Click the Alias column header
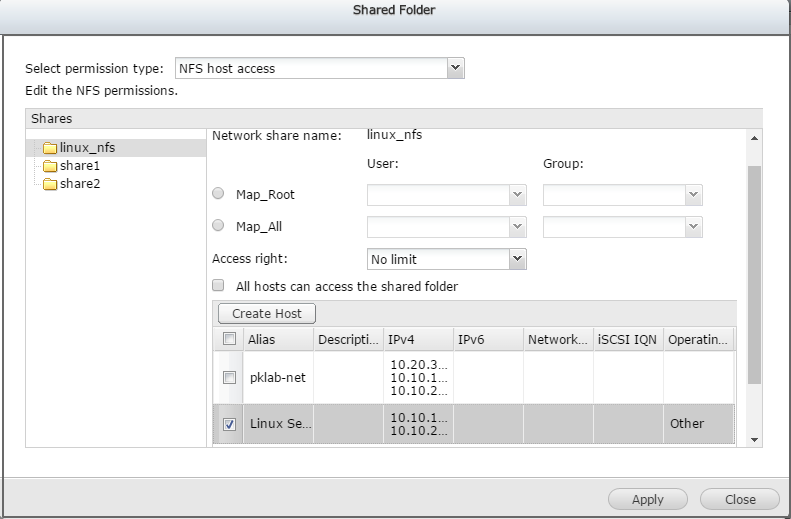The width and height of the screenshot is (791, 519). [277, 340]
